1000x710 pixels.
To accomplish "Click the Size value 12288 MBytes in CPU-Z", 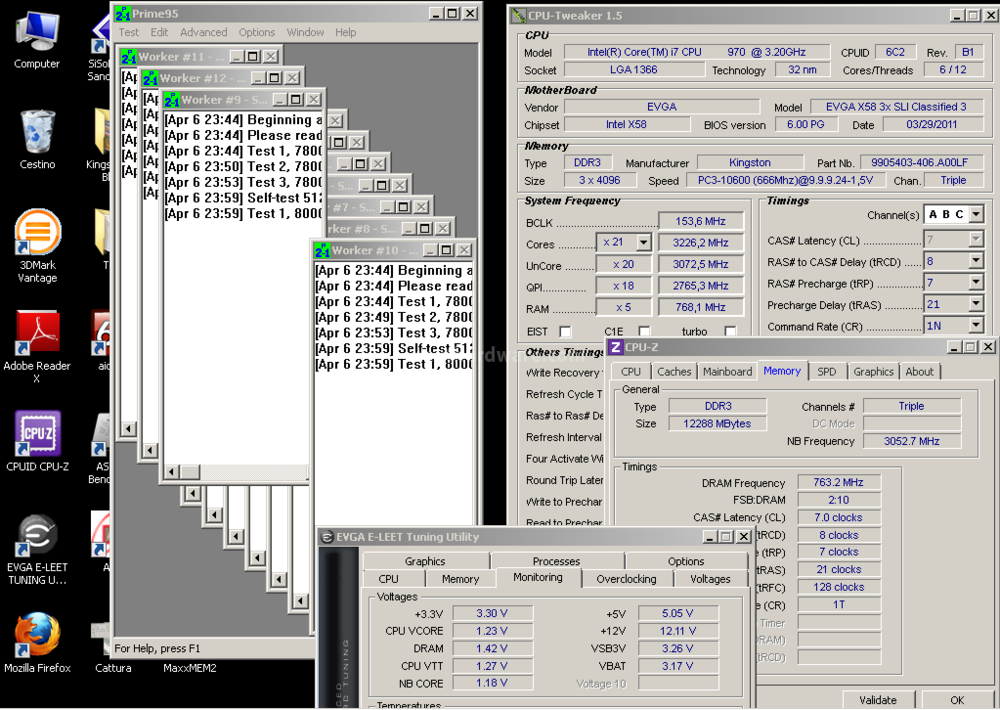I will pyautogui.click(x=717, y=424).
